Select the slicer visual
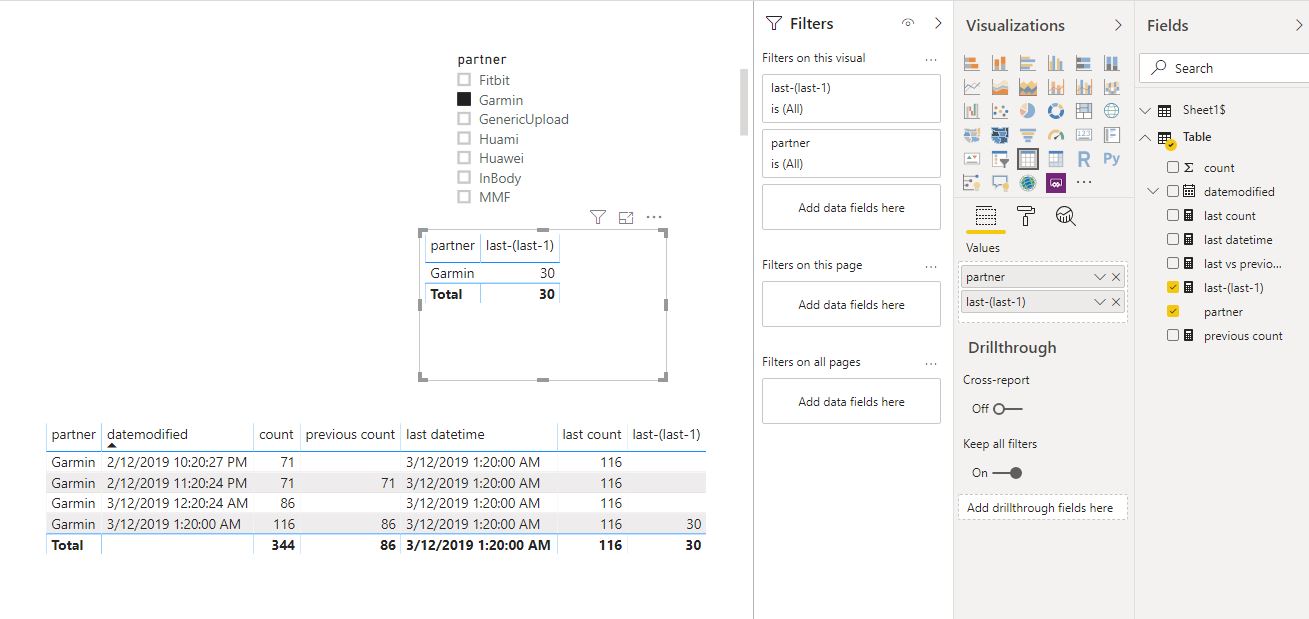 [x=999, y=159]
